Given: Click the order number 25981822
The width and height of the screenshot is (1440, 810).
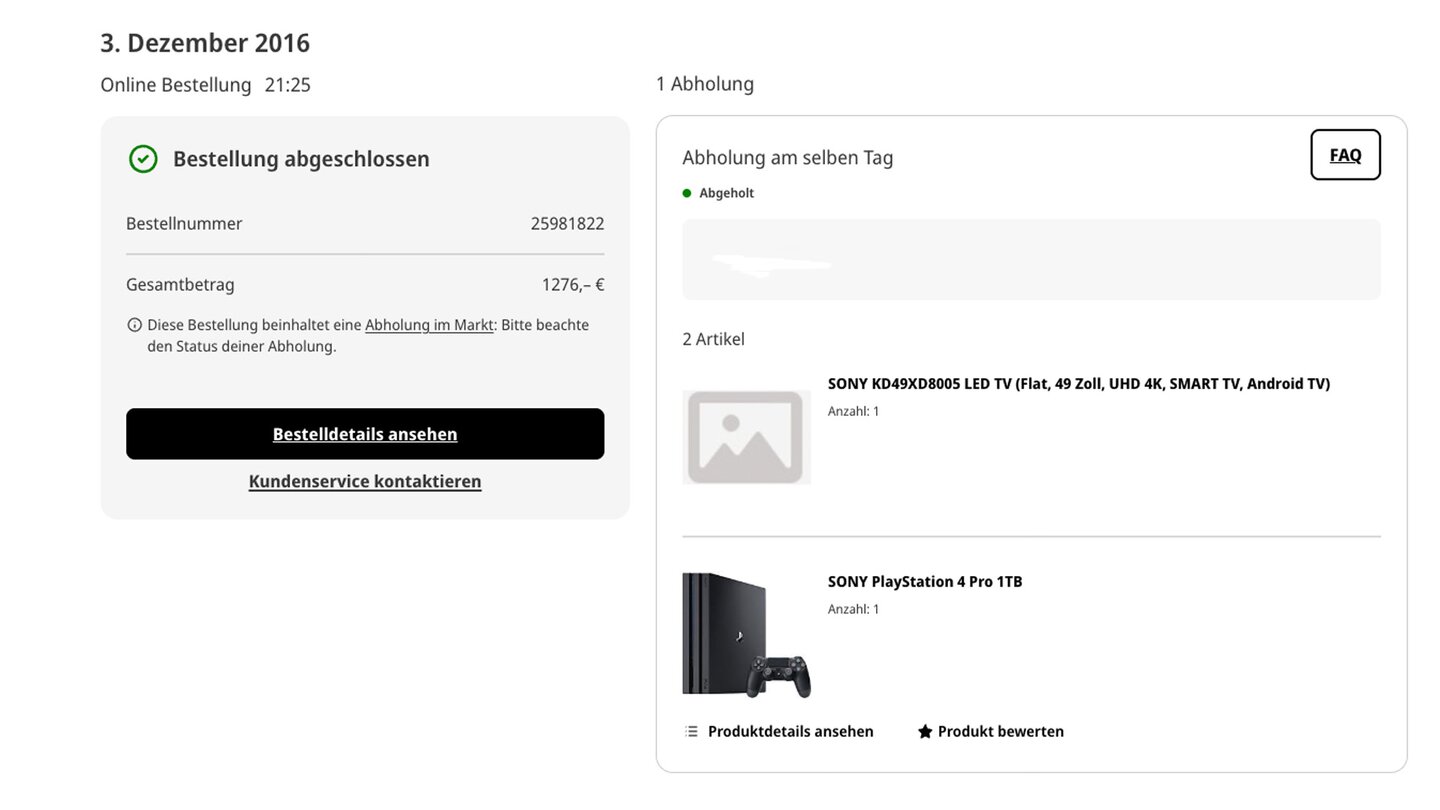Looking at the screenshot, I should (x=567, y=224).
